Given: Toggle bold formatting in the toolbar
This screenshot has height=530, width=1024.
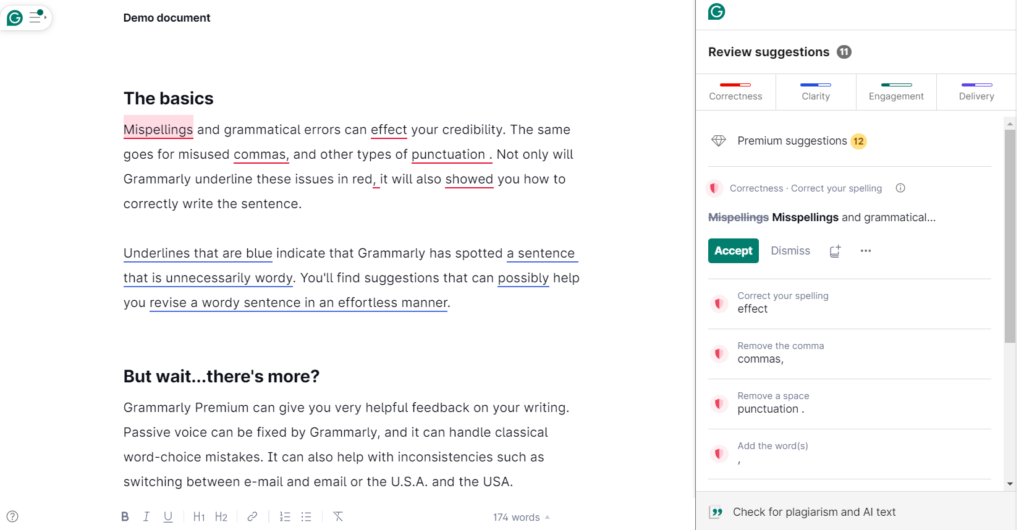Looking at the screenshot, I should [125, 517].
